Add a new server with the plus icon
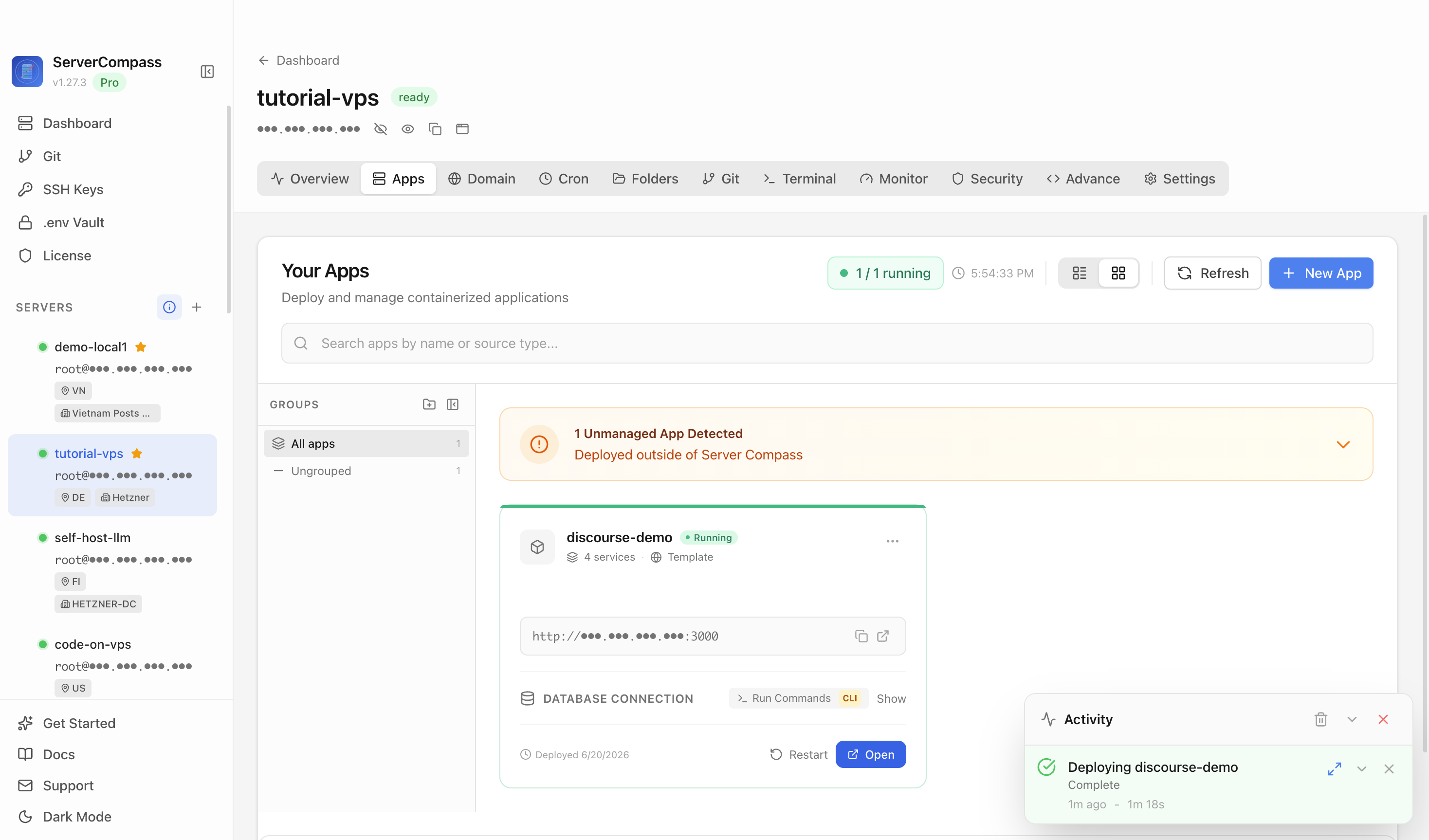 click(197, 307)
